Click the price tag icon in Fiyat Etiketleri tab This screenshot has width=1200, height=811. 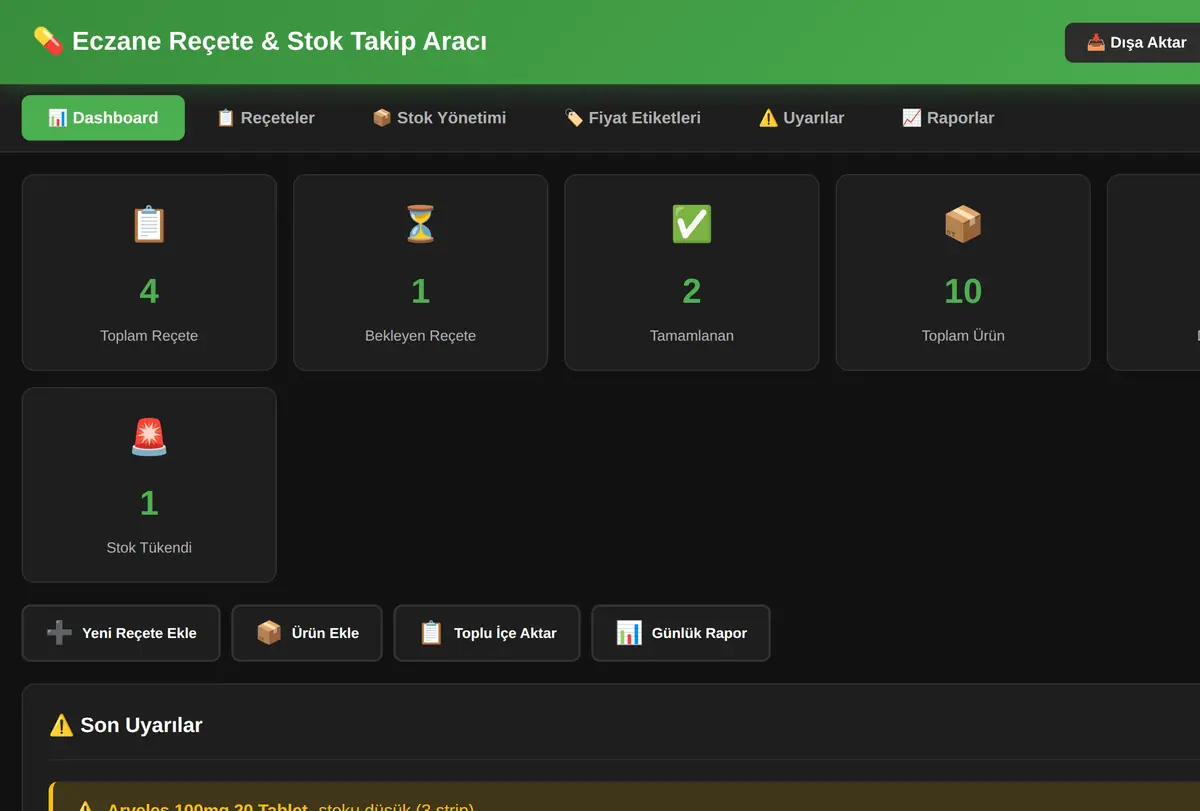click(574, 118)
